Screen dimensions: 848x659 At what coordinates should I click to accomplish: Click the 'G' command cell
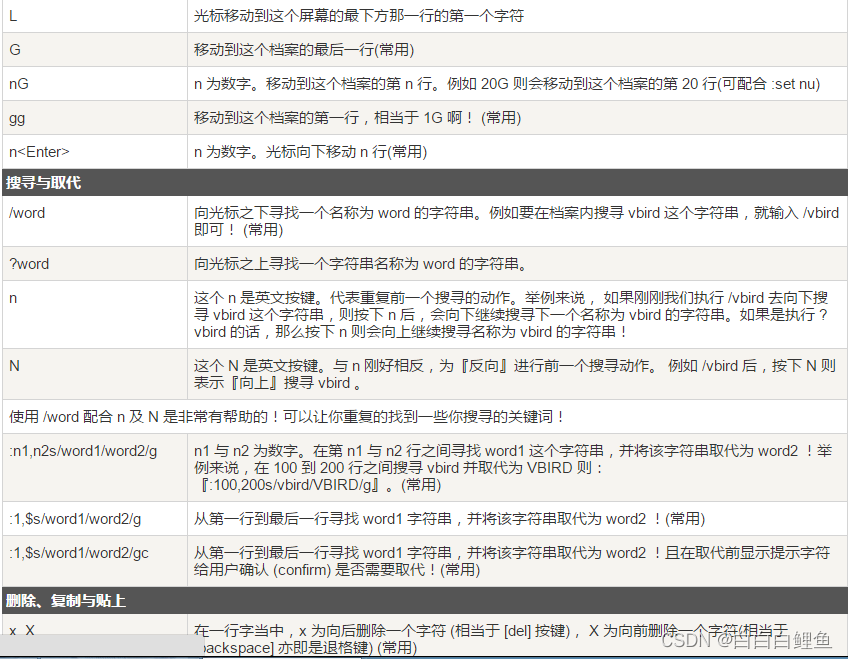pos(95,50)
